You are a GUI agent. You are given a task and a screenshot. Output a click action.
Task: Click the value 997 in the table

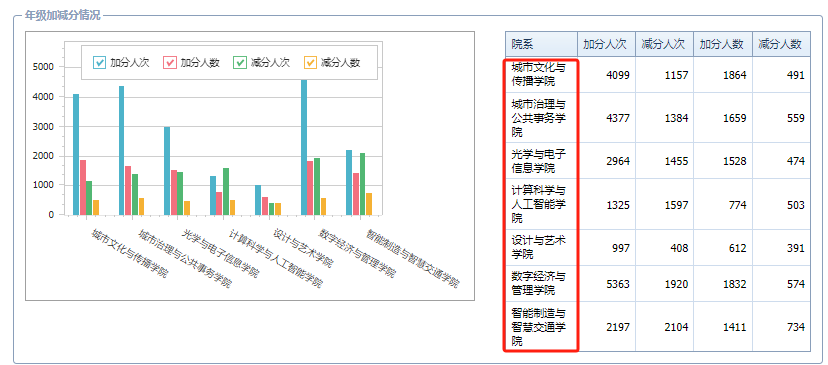tap(621, 248)
